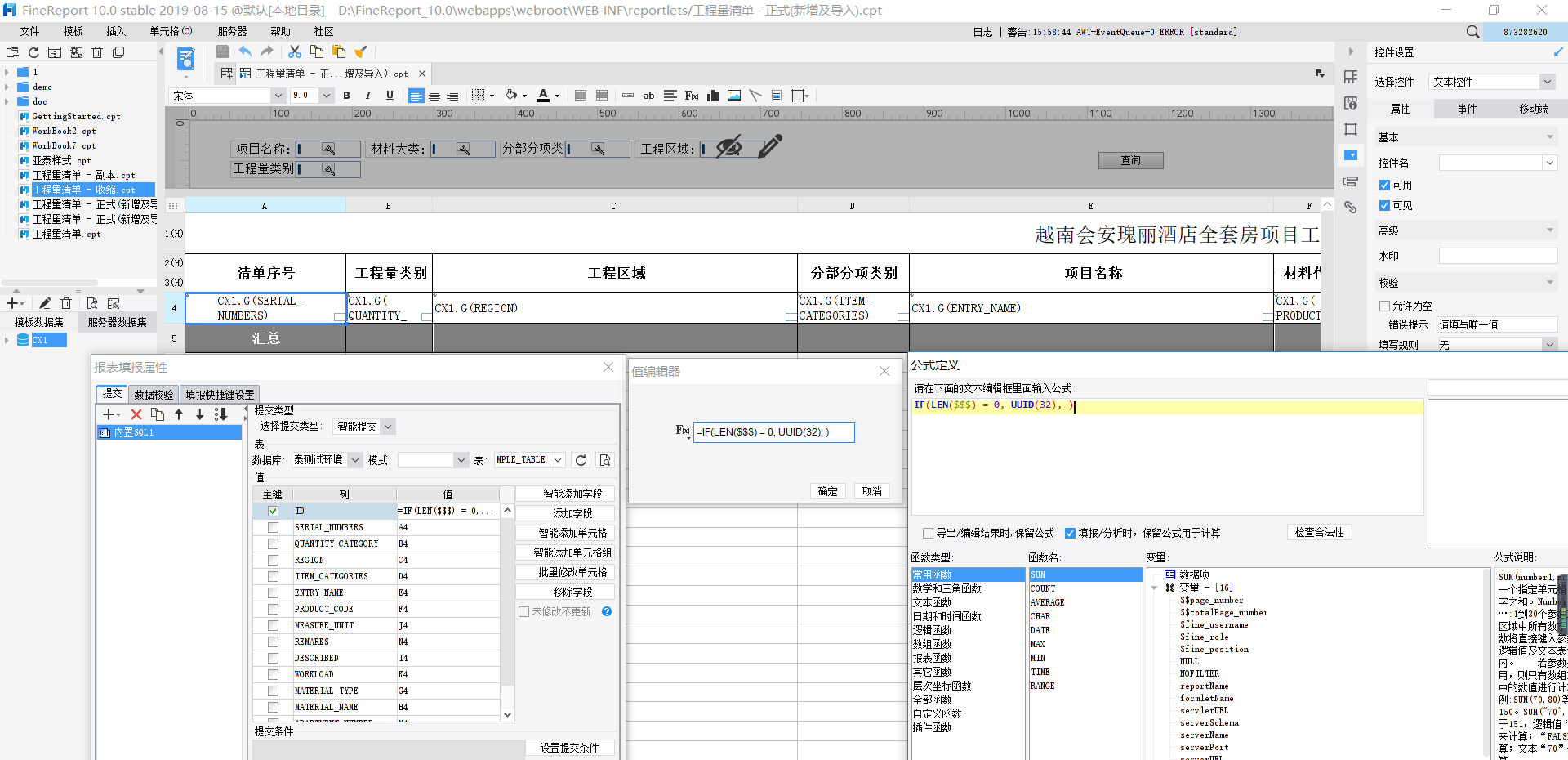Toggle primary key checkbox for ID row
The height and width of the screenshot is (760, 1568).
(x=273, y=511)
